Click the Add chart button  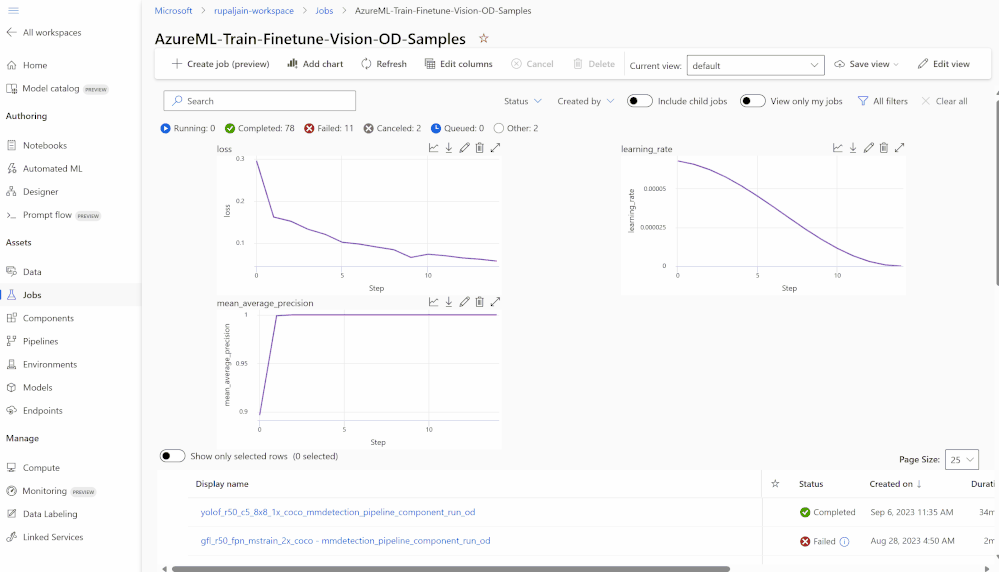point(315,64)
